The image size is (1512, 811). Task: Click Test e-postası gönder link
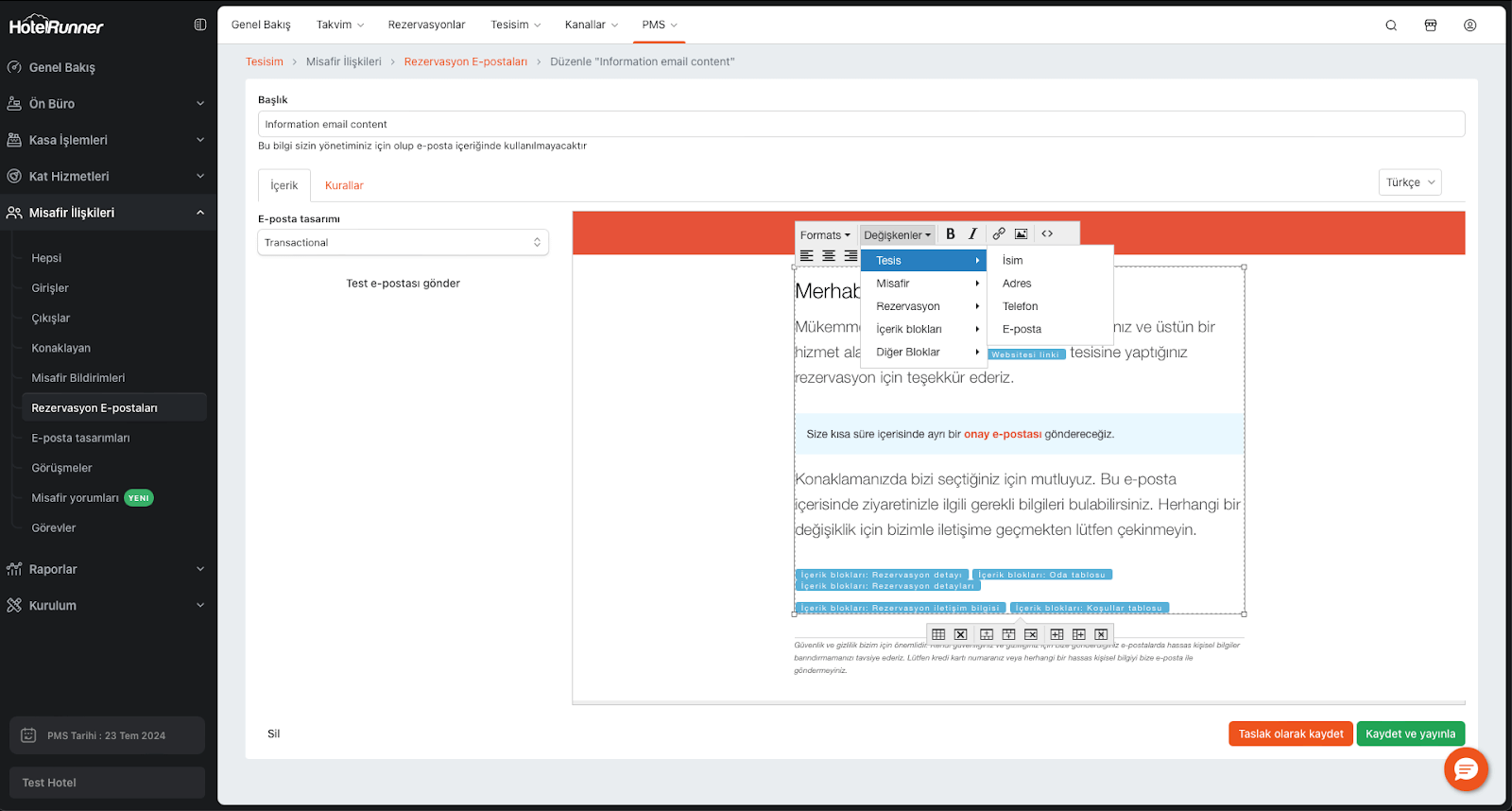point(403,284)
